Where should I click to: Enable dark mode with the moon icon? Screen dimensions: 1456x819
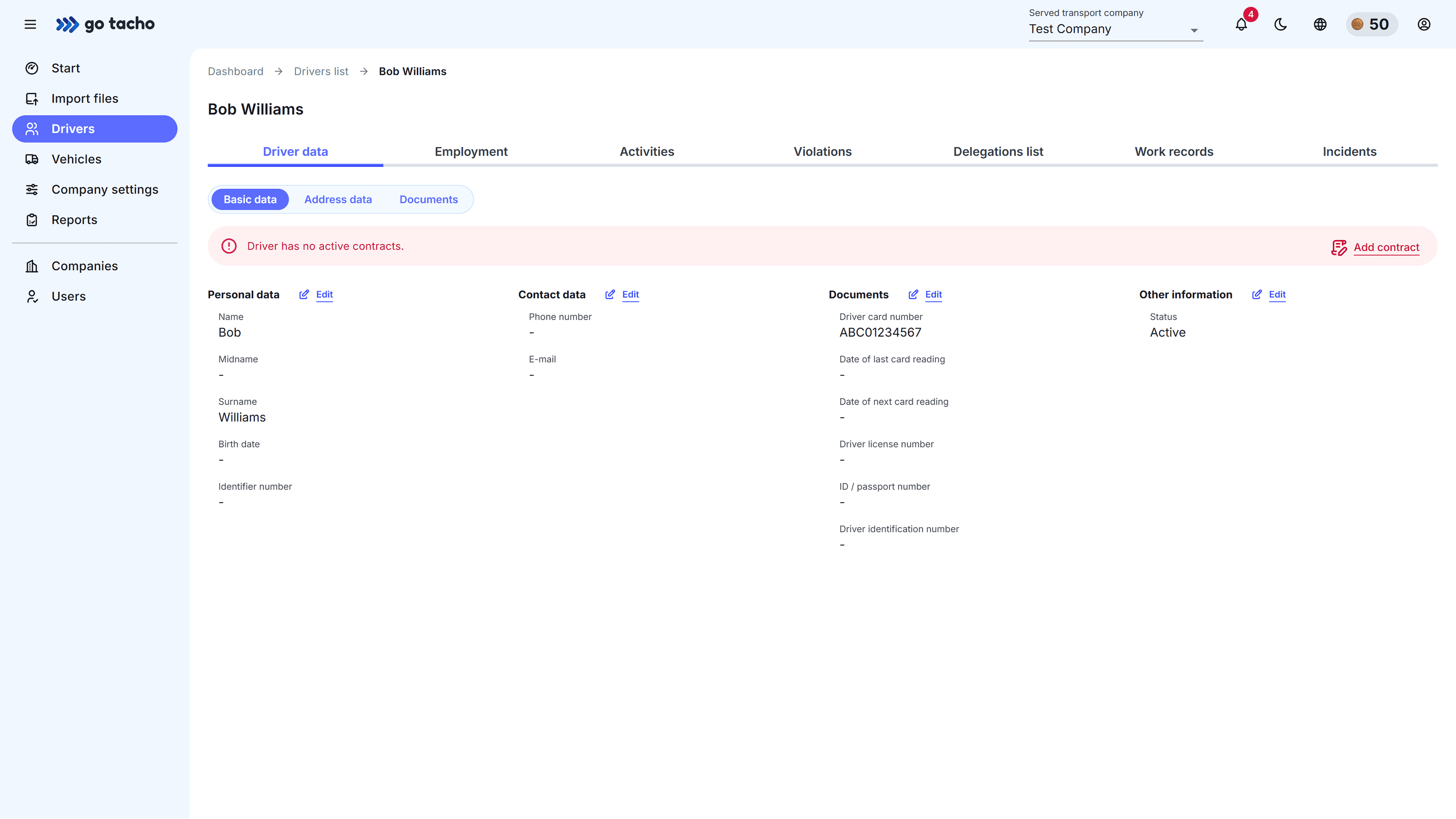[x=1280, y=24]
